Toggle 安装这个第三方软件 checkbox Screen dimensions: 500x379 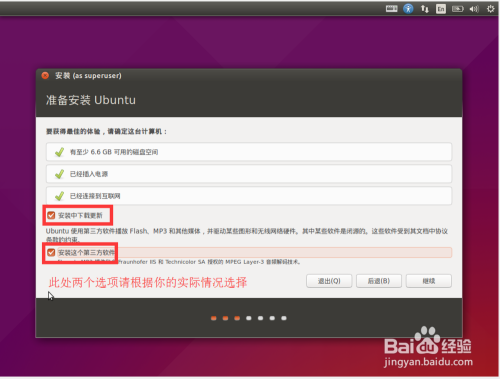click(51, 252)
